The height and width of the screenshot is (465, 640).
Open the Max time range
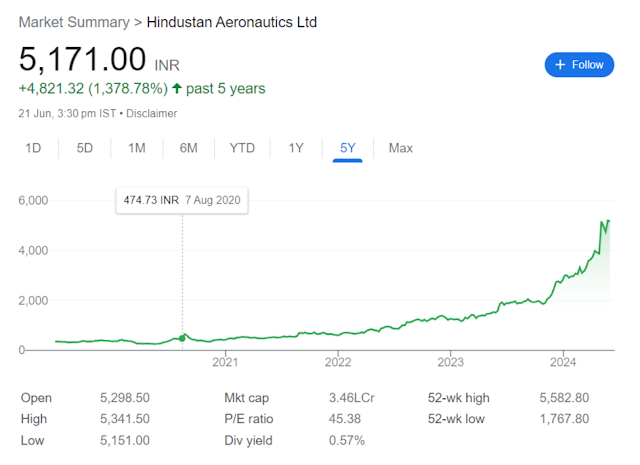[400, 148]
